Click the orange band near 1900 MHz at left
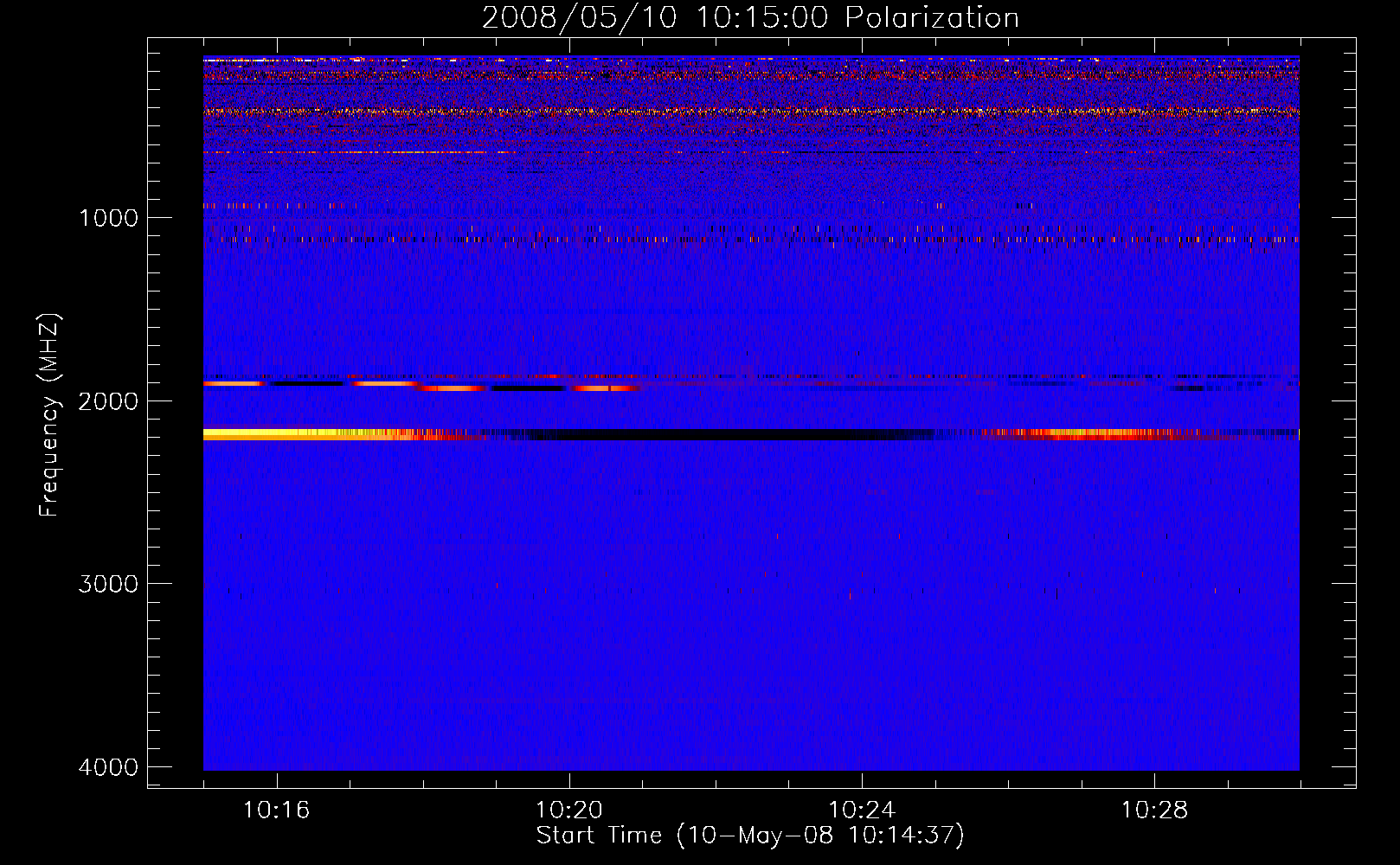This screenshot has height=865, width=1400. click(x=232, y=383)
